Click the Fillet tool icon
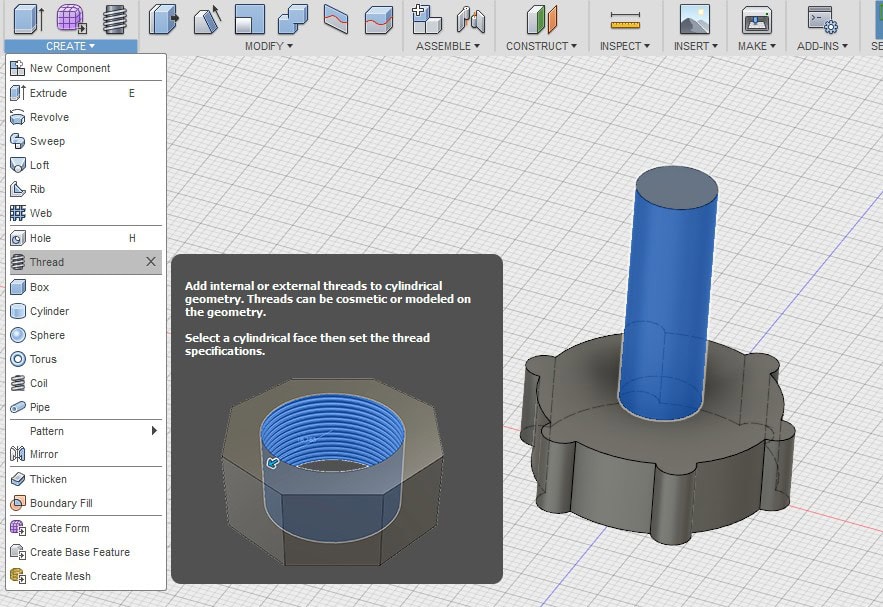883x607 pixels. (x=207, y=19)
